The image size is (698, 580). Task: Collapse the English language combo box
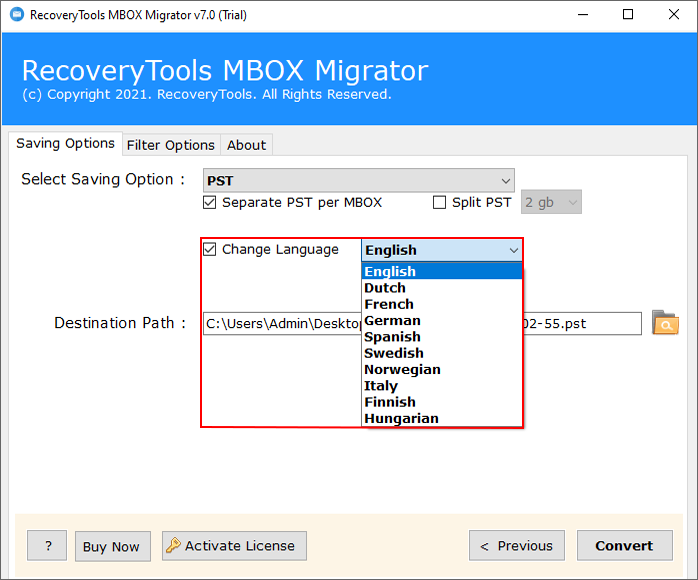pos(442,250)
